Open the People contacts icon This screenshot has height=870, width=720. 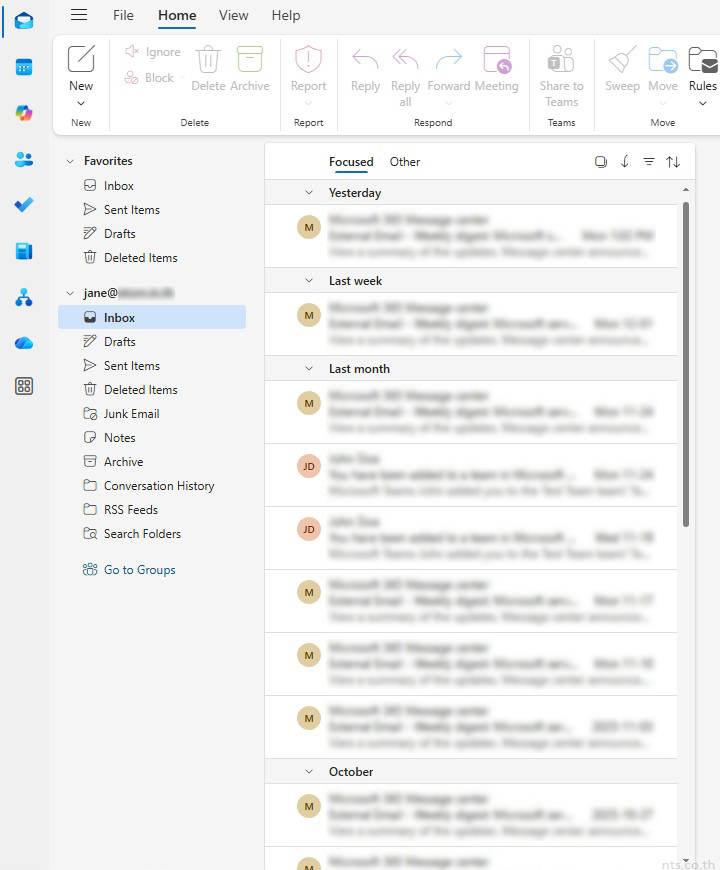pyautogui.click(x=24, y=159)
